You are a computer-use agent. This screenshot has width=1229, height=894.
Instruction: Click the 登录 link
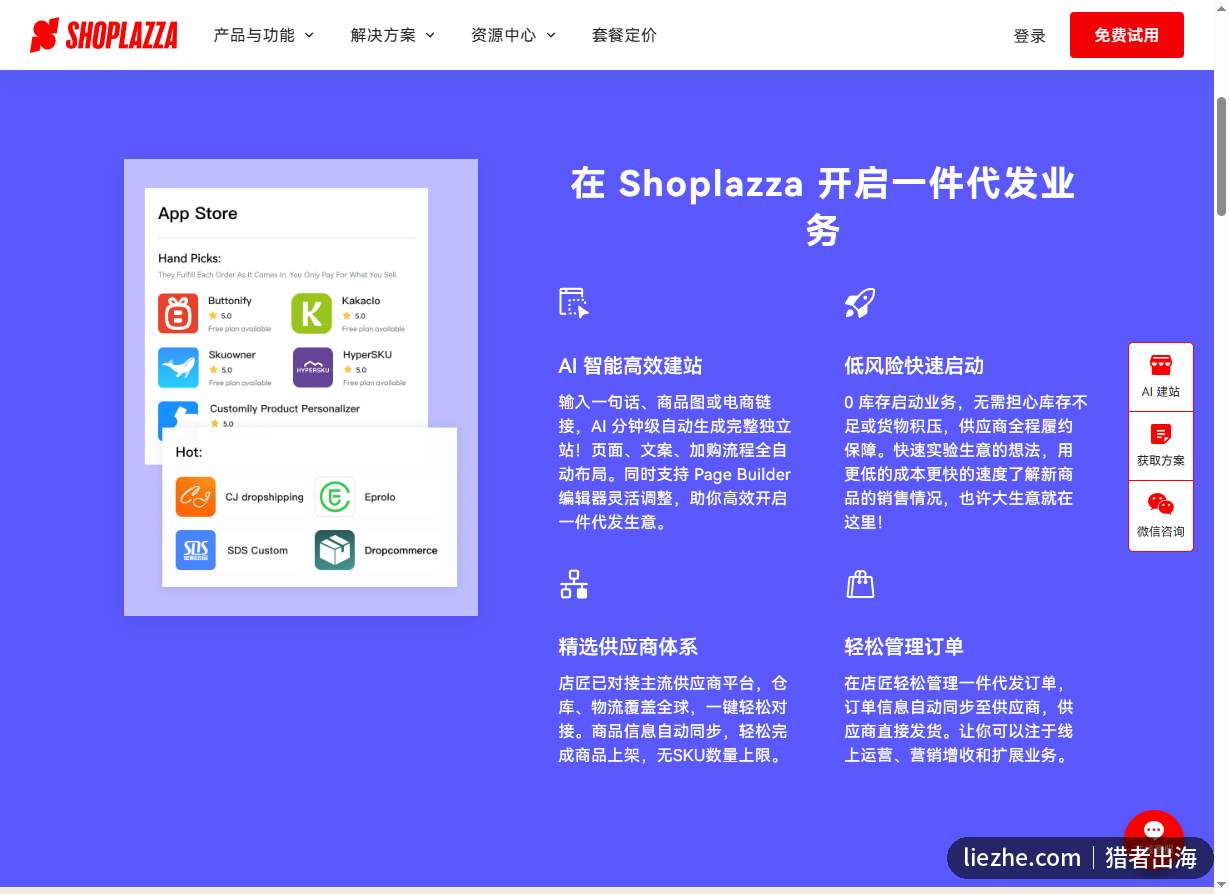pyautogui.click(x=1030, y=36)
